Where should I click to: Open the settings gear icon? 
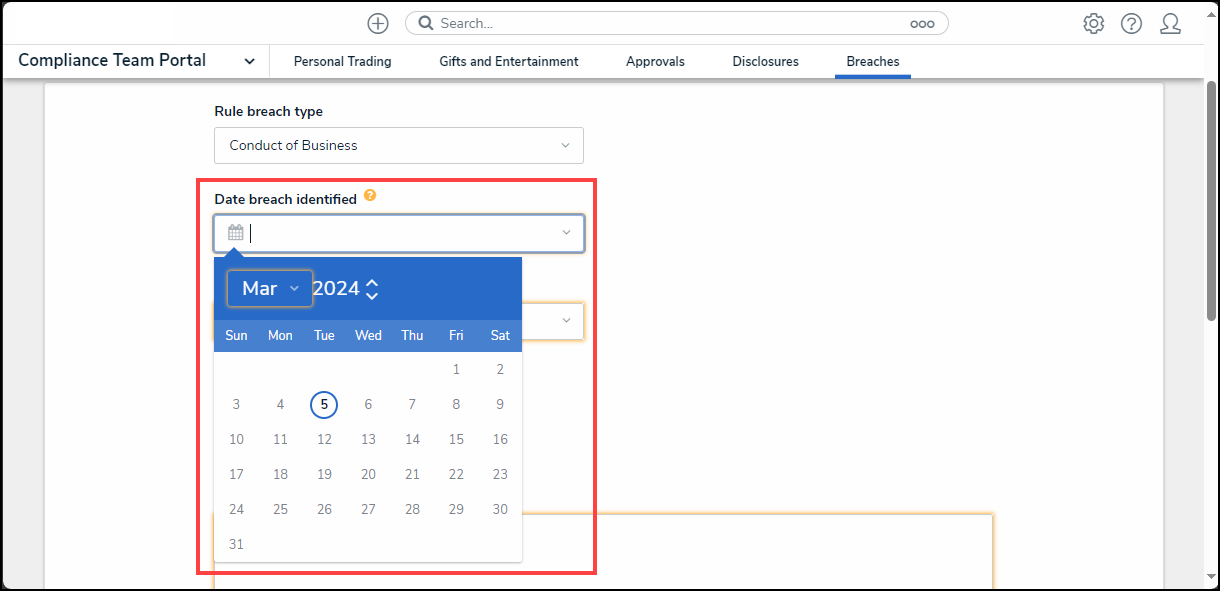1093,24
